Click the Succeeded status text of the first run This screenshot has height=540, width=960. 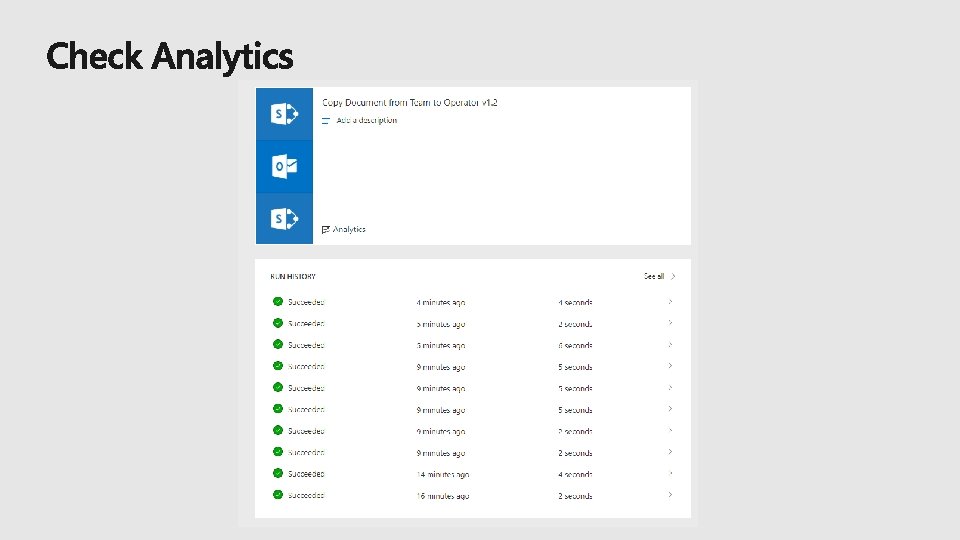click(x=306, y=302)
